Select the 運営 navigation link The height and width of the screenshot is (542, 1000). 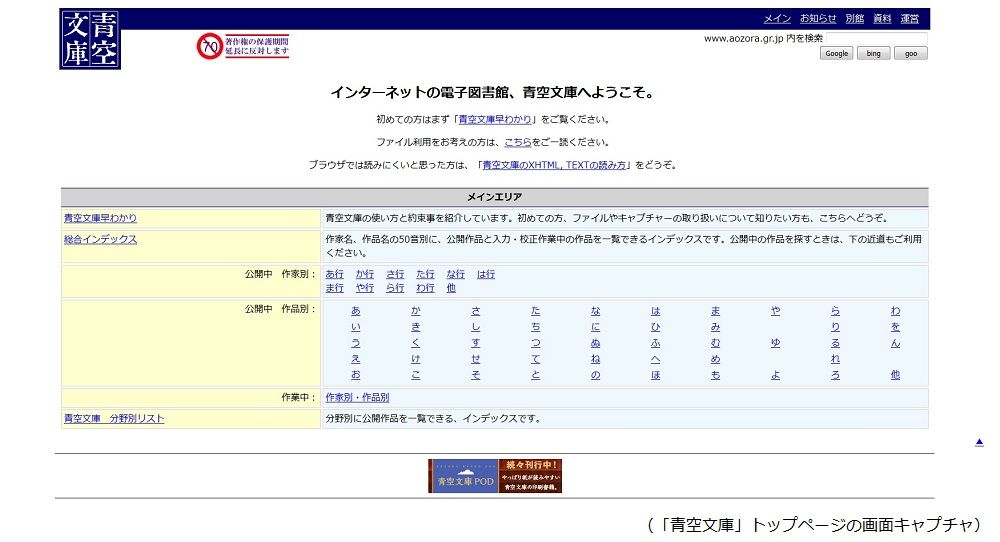point(909,18)
